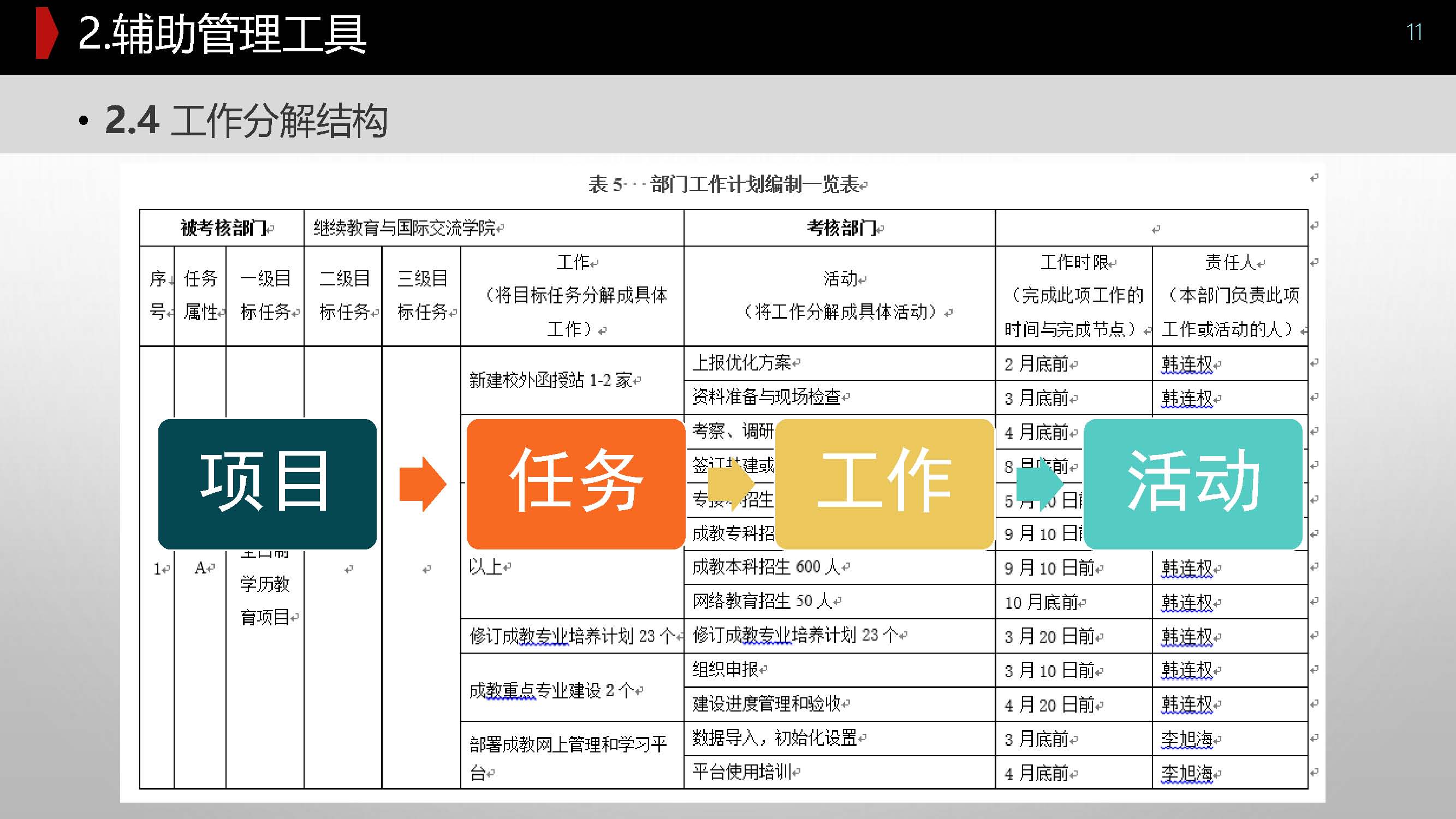Click the subtitle 2.4 工作分解结构
Image resolution: width=1456 pixels, height=819 pixels.
pos(246,120)
